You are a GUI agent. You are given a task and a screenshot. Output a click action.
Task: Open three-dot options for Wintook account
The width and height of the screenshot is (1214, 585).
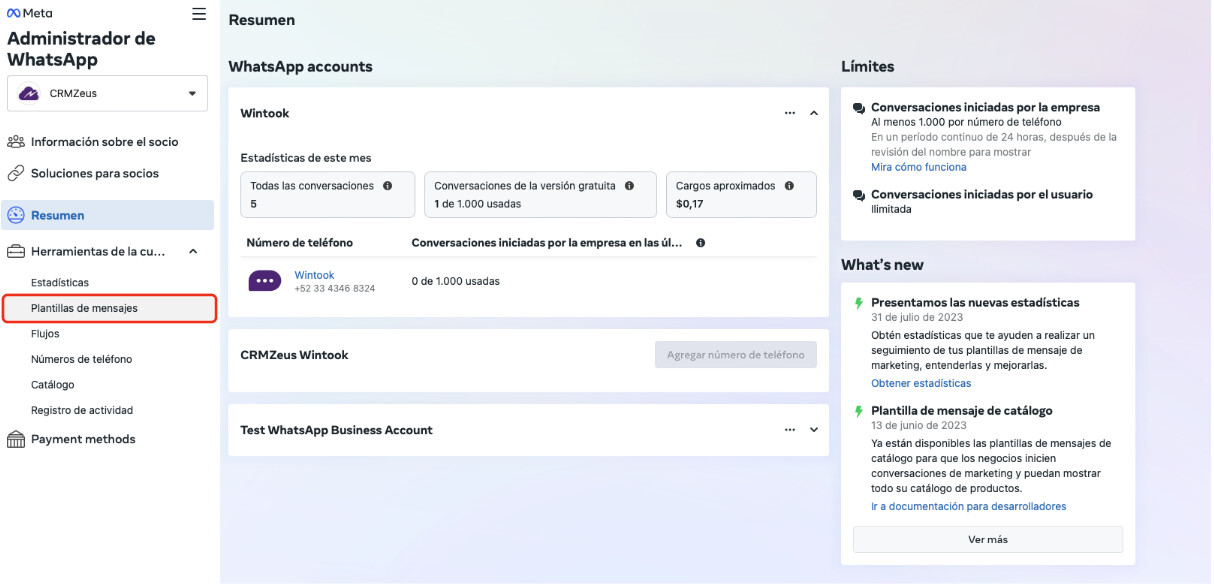pos(790,114)
